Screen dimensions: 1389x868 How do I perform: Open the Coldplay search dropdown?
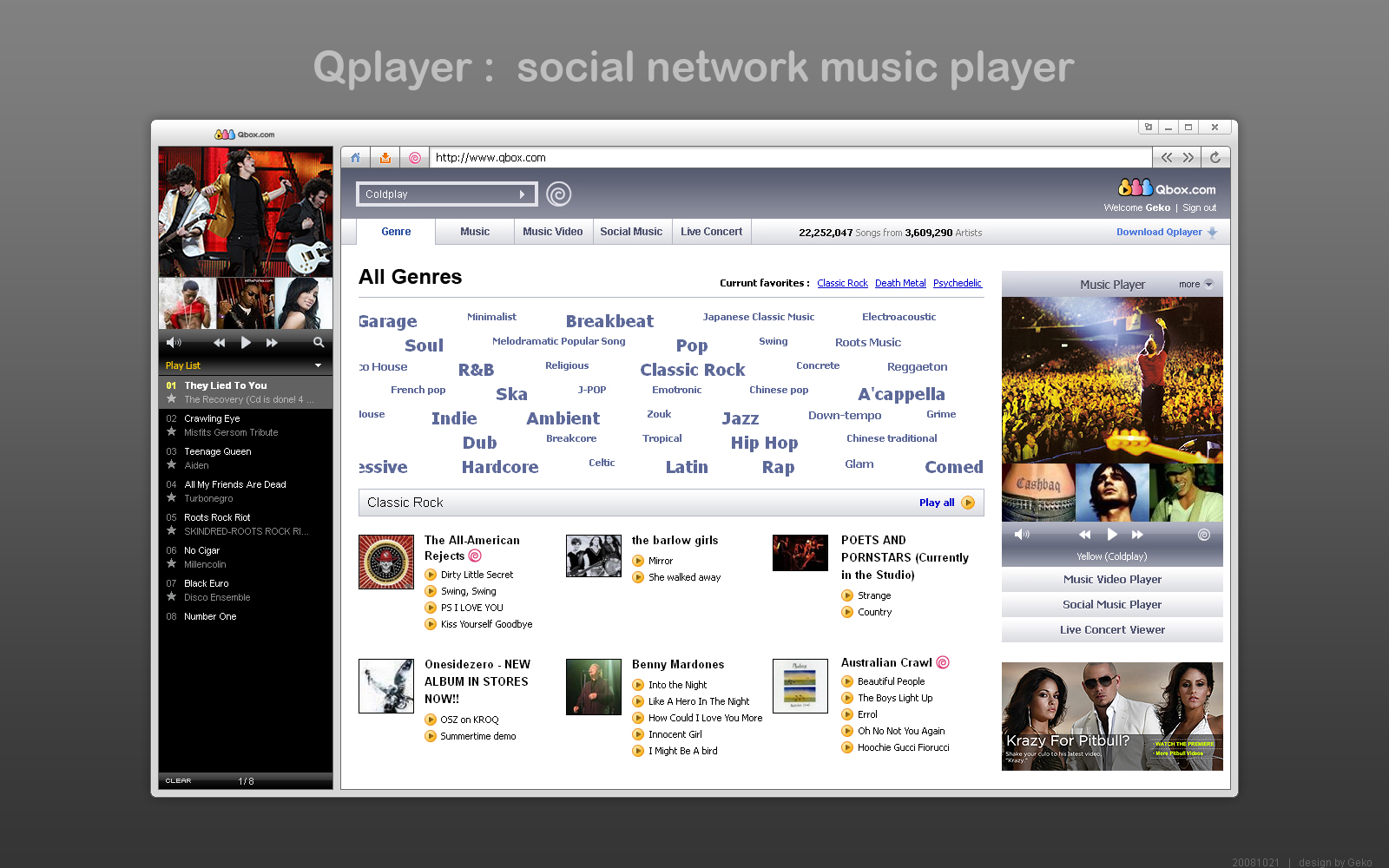pyautogui.click(x=522, y=194)
